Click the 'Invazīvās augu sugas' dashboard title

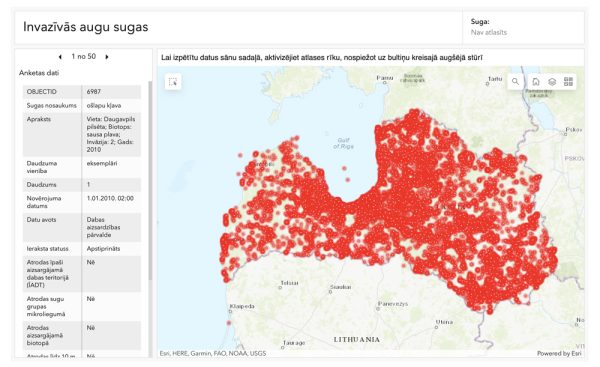tap(86, 27)
